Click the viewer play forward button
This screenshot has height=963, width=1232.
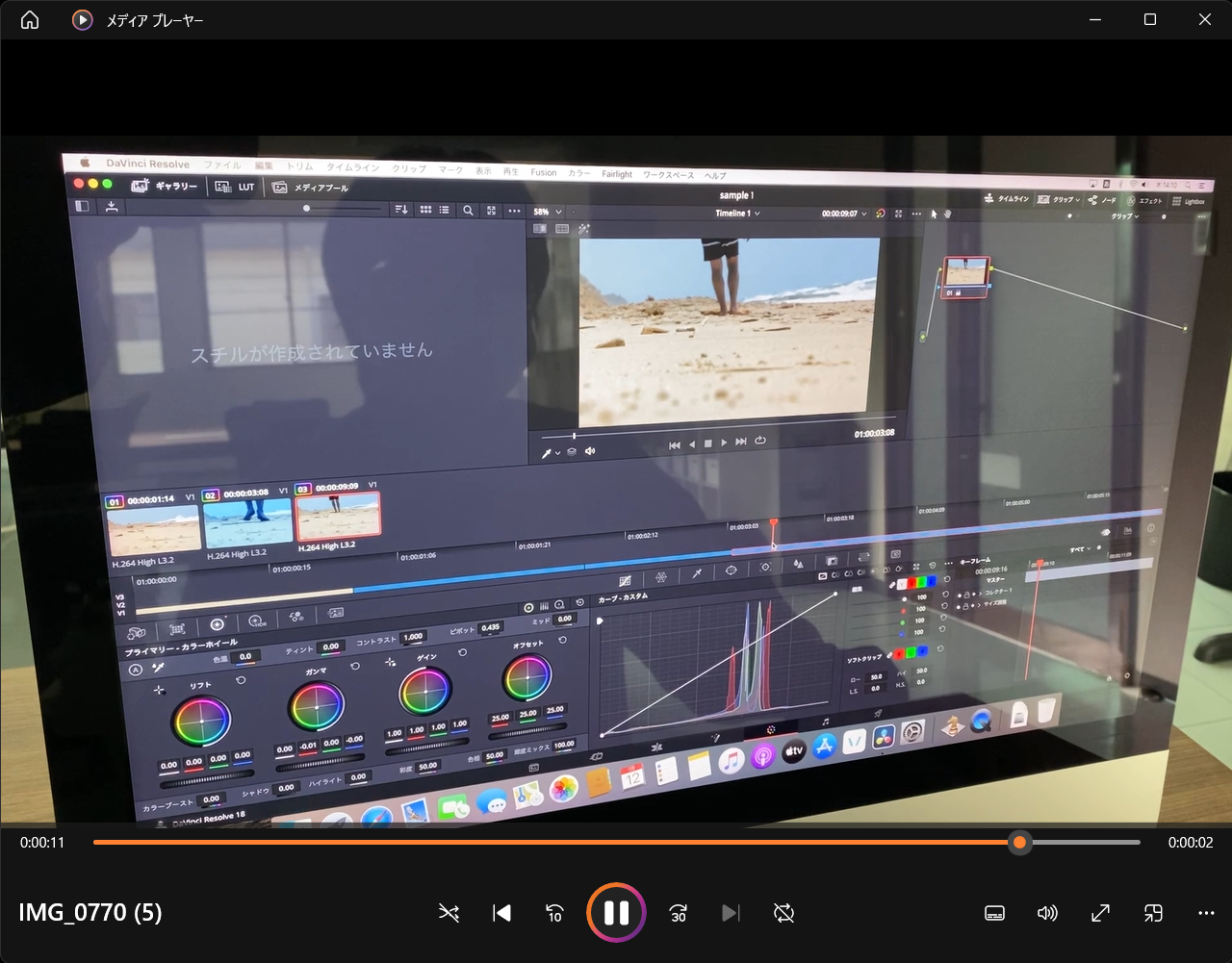724,443
